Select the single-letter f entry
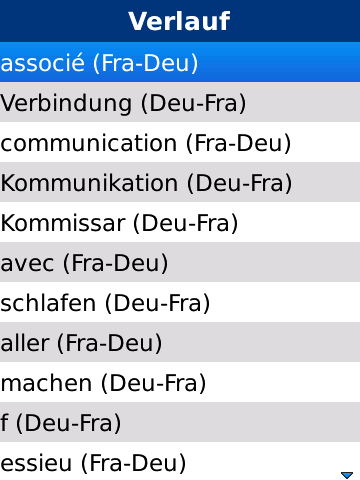 pyautogui.click(x=180, y=422)
